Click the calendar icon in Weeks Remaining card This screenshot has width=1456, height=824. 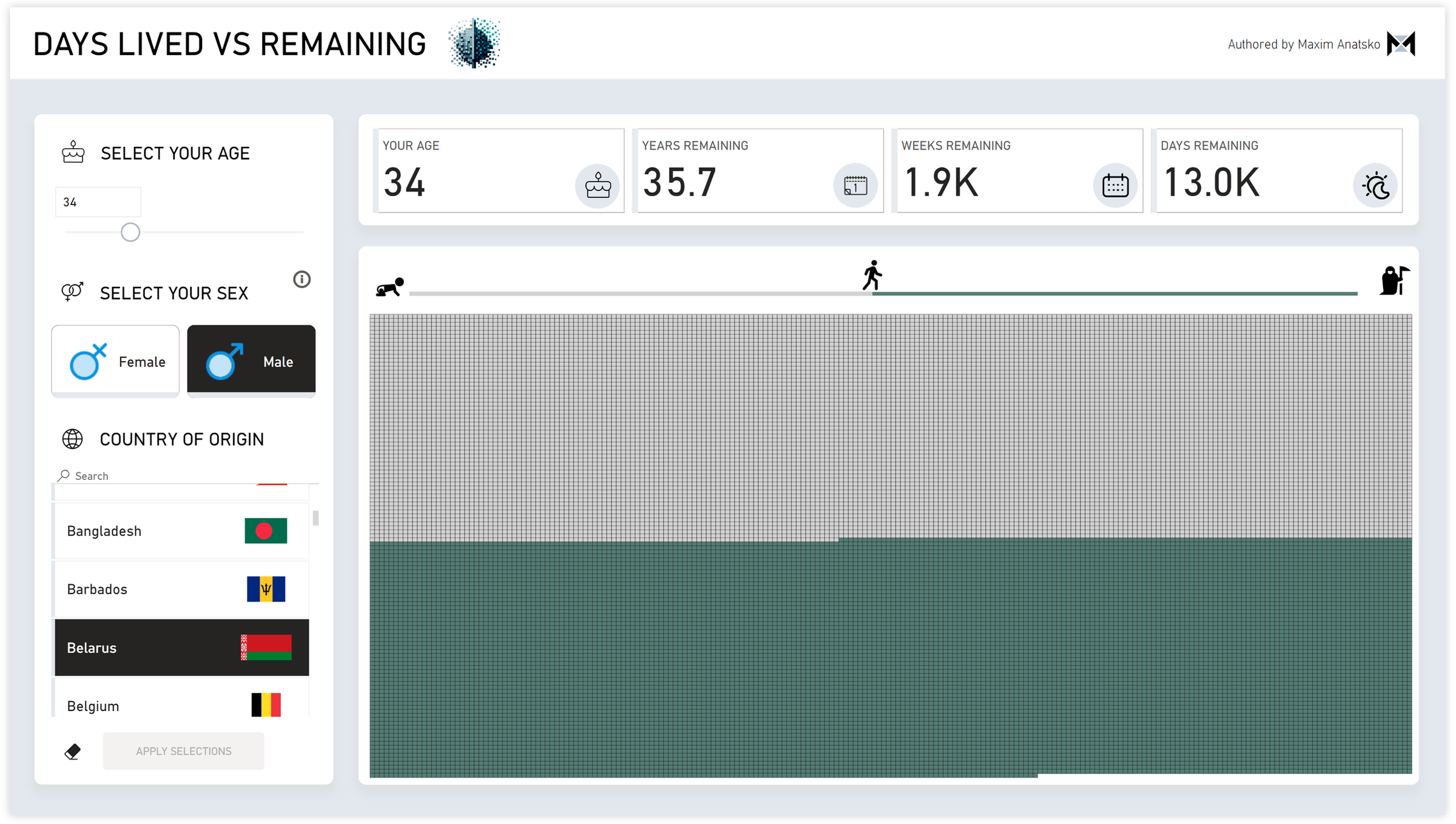click(x=1115, y=186)
